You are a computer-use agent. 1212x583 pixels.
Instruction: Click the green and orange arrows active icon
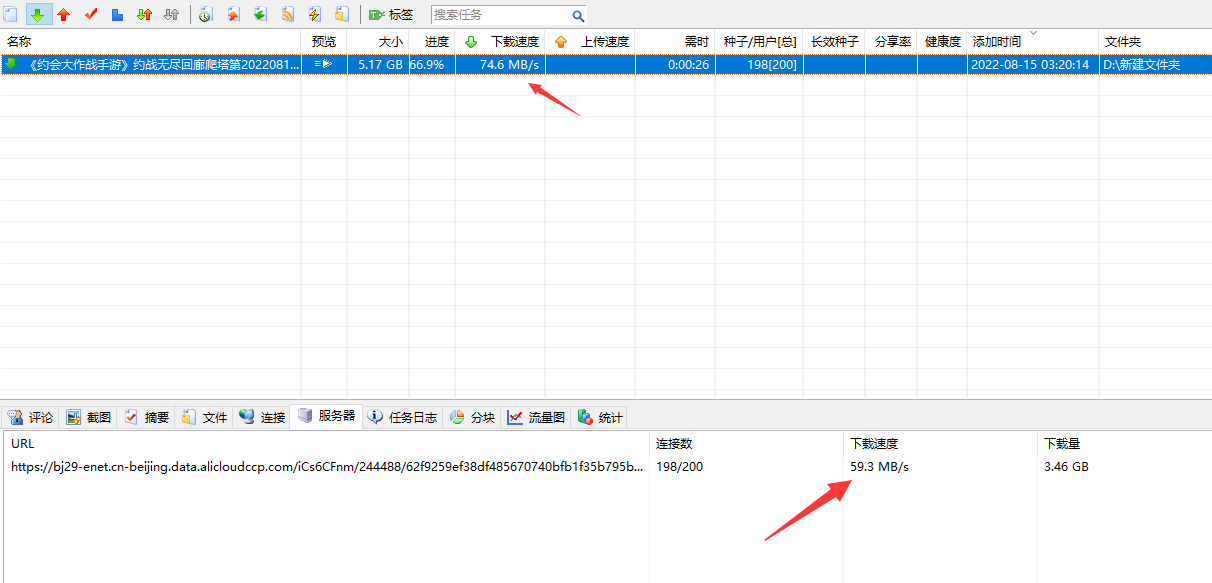[144, 15]
